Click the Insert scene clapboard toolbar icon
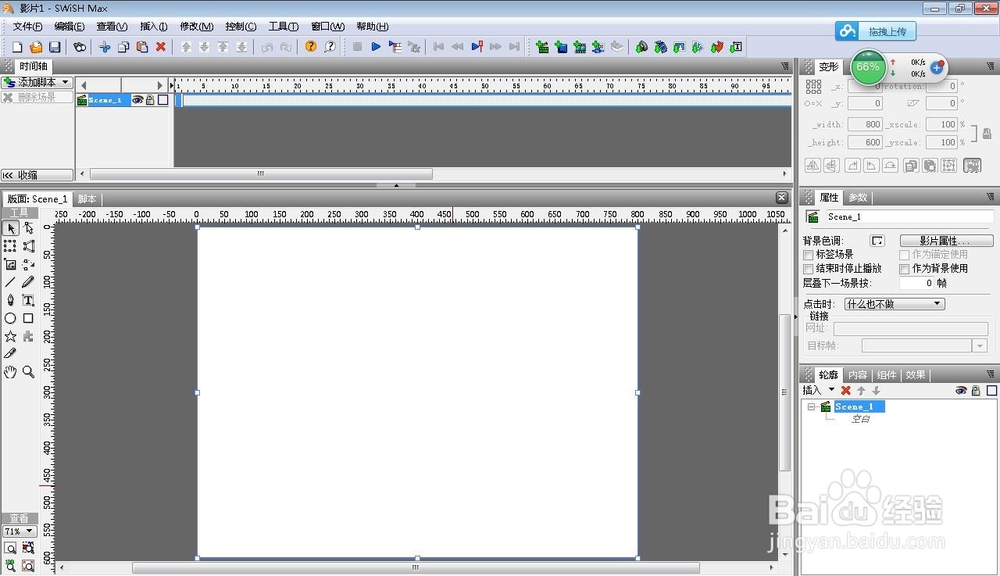Viewport: 1000px width, 576px height. (542, 47)
